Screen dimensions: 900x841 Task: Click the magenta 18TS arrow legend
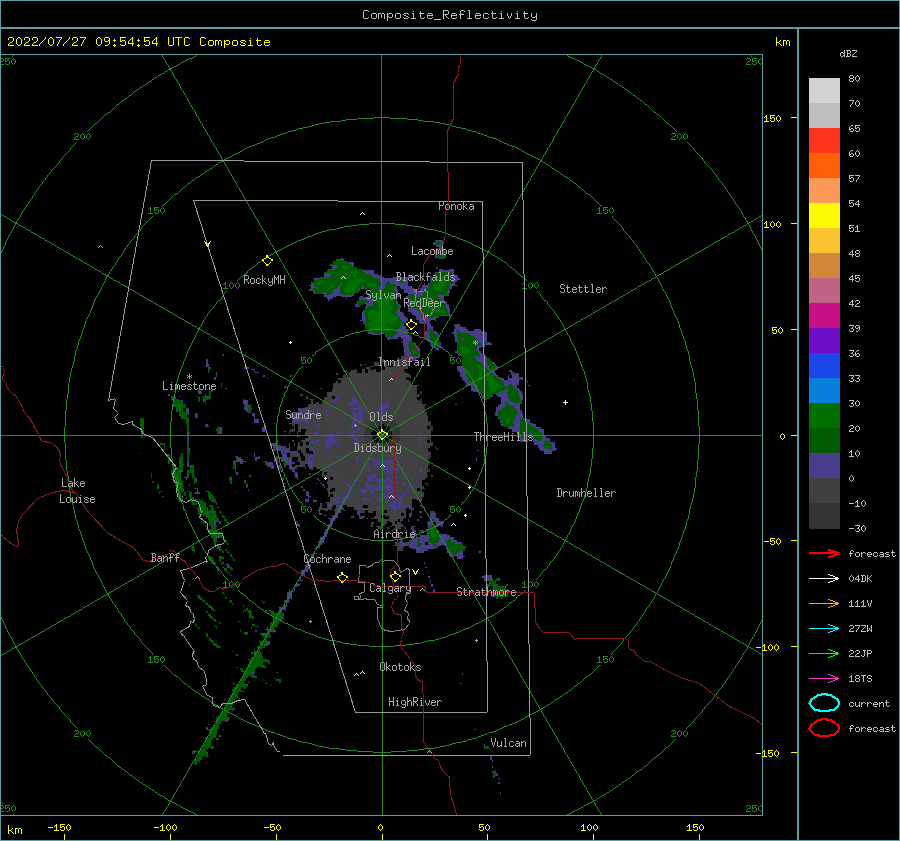point(824,679)
